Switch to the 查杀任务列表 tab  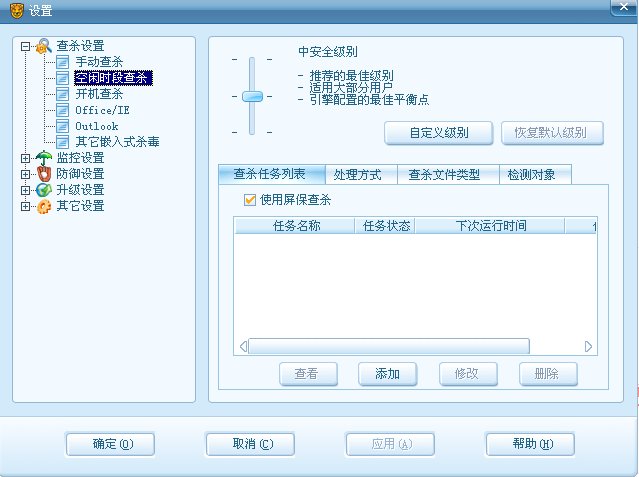(x=272, y=174)
